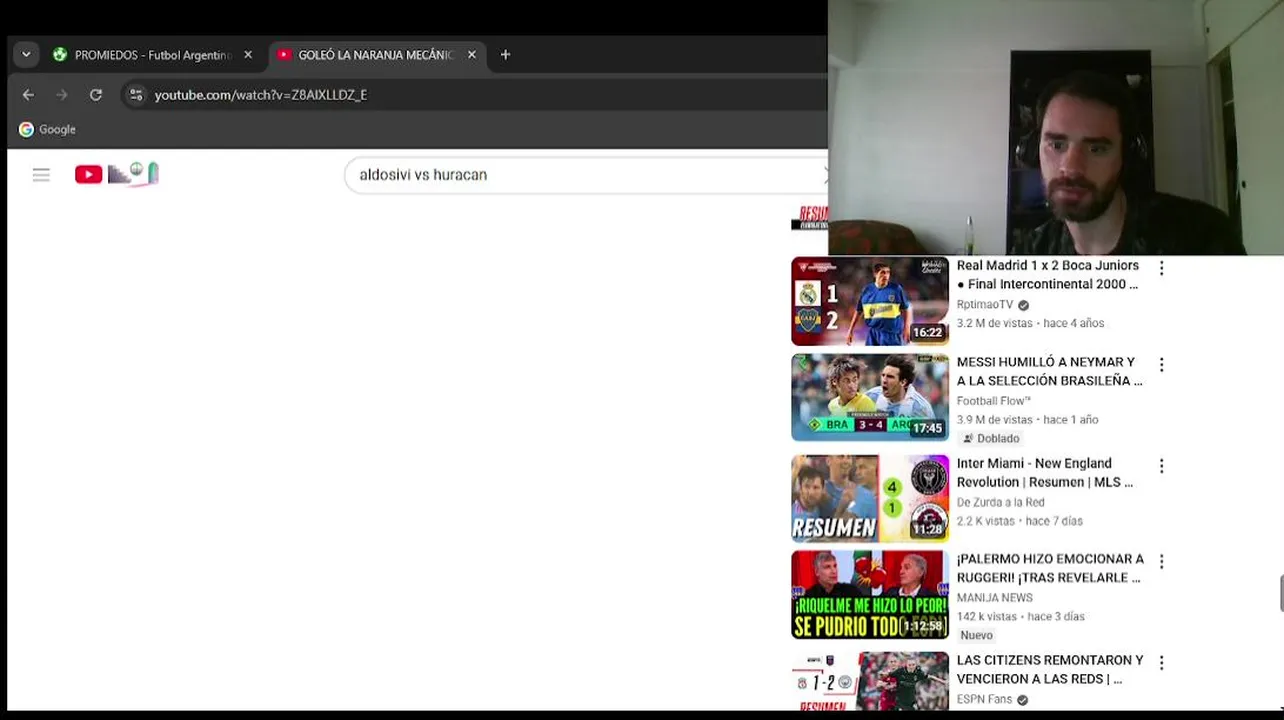This screenshot has height=720, width=1284.
Task: Click 142 k vistas hace 3 días
Action: click(1020, 617)
